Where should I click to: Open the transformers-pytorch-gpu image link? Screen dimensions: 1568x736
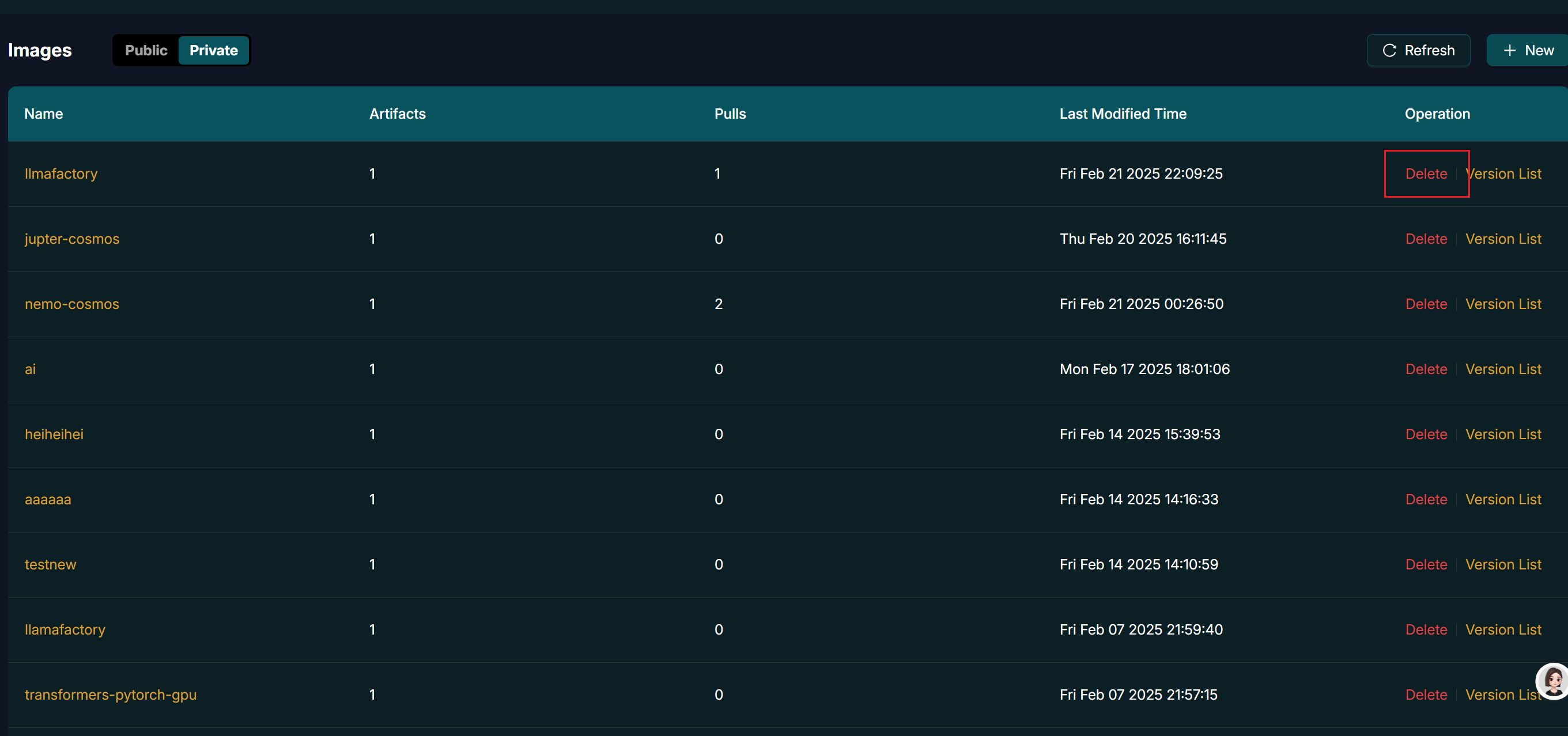(110, 695)
